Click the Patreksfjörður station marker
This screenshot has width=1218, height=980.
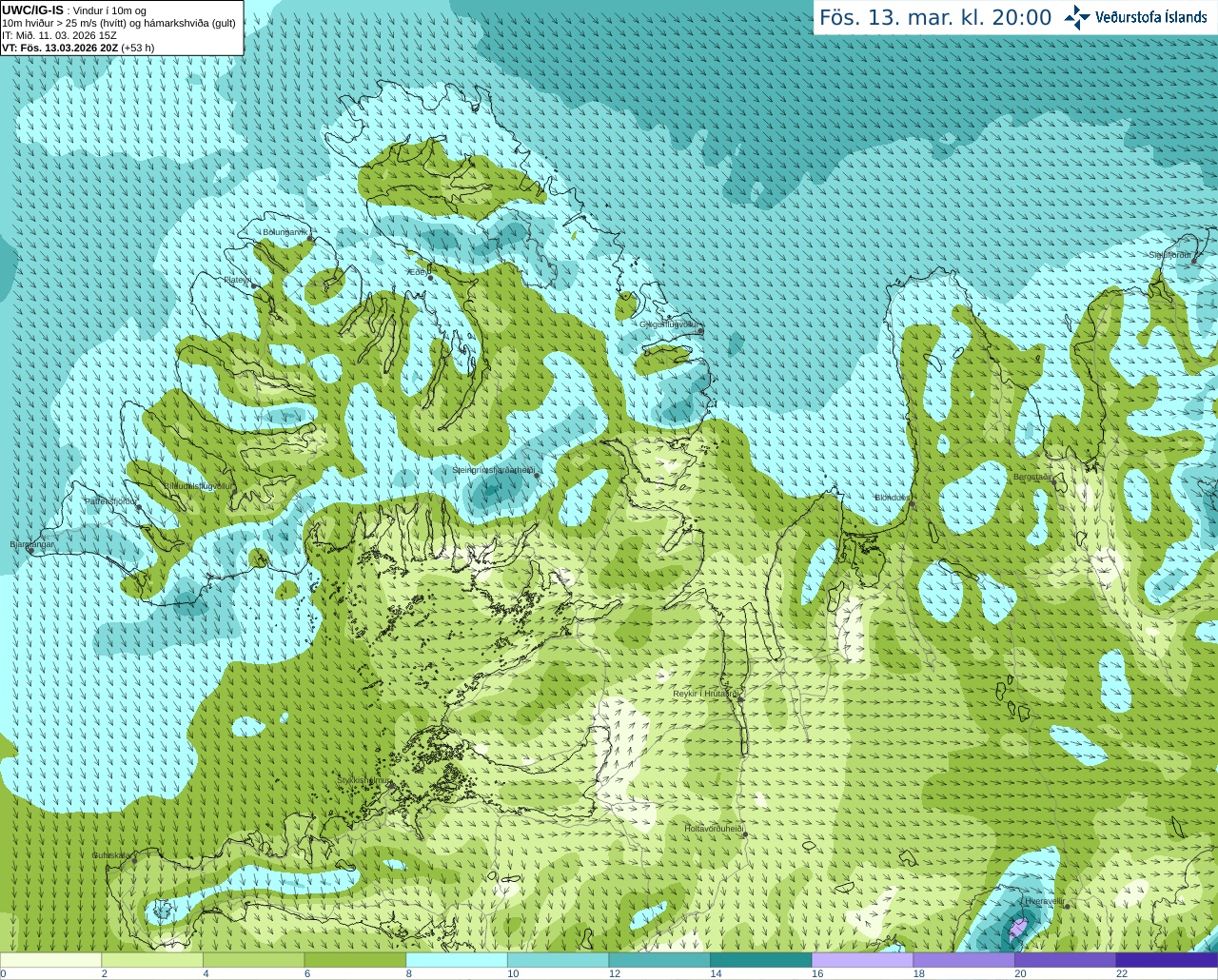(139, 507)
